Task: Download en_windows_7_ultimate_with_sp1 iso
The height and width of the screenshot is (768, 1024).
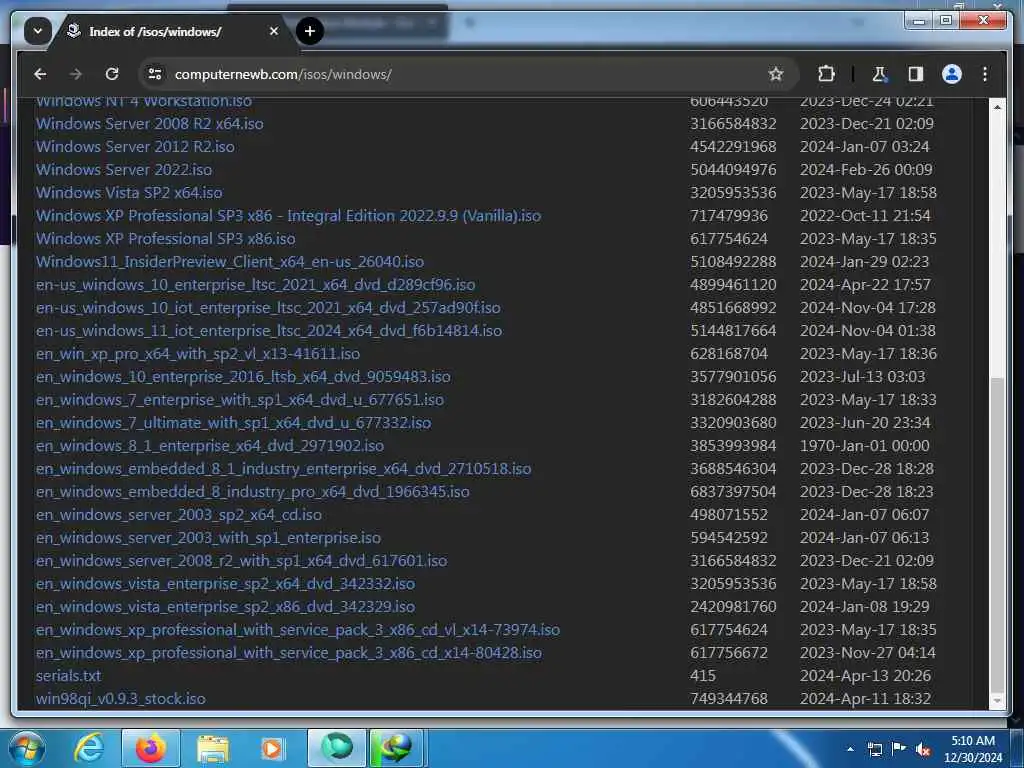Action: (234, 423)
